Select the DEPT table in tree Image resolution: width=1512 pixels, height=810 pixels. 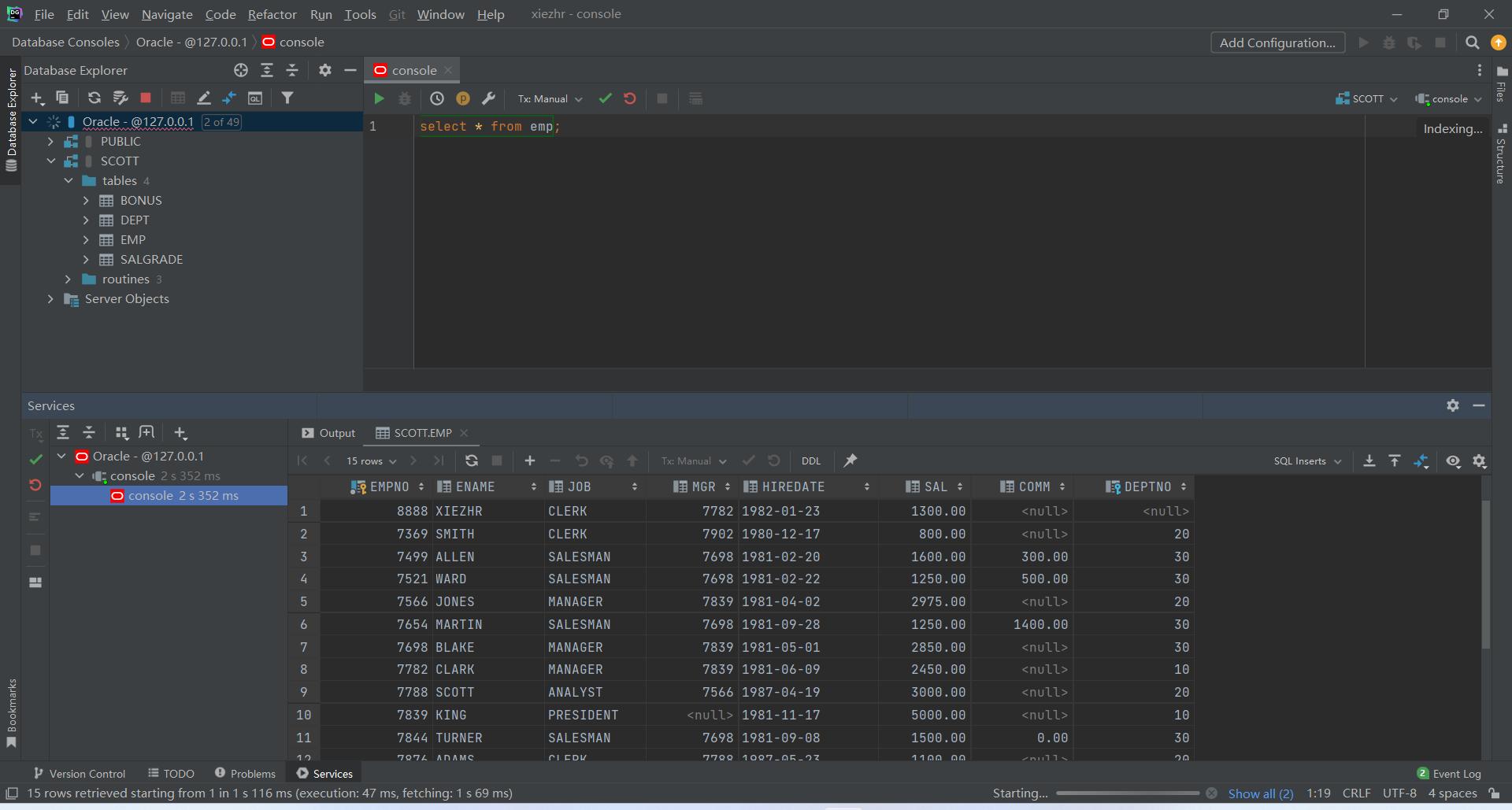pyautogui.click(x=134, y=220)
